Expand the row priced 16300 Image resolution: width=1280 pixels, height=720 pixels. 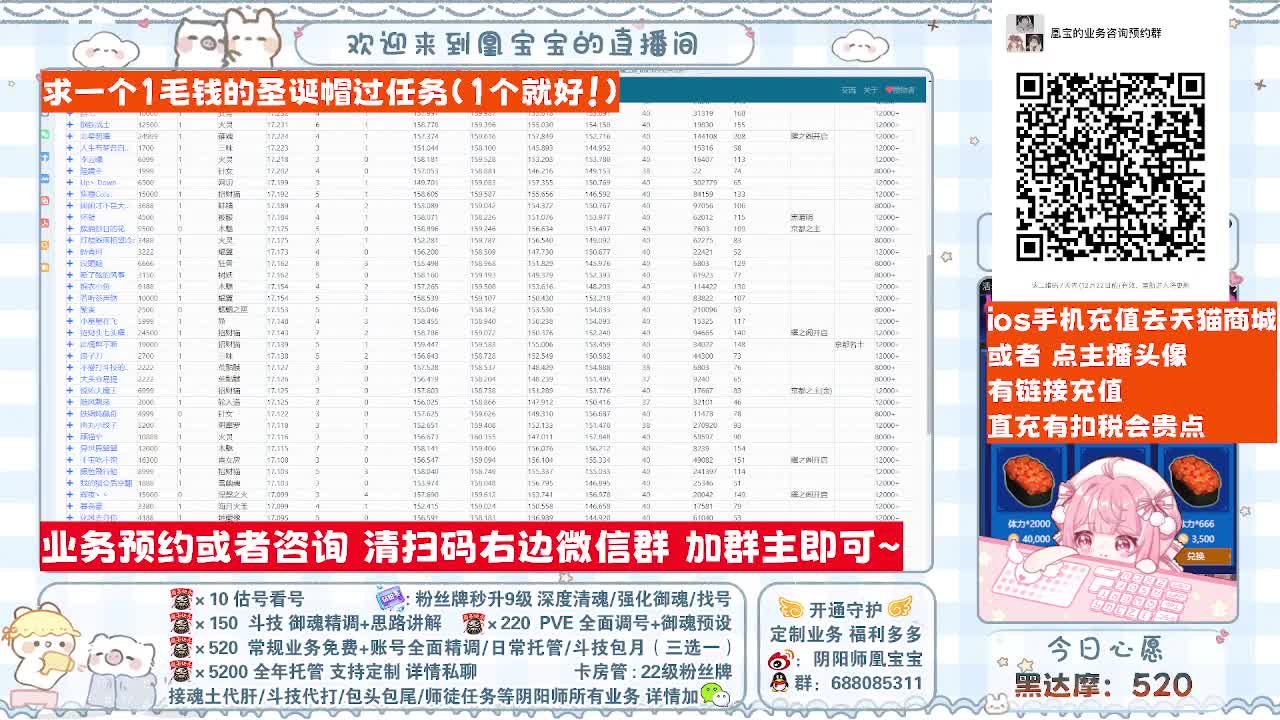tap(70, 460)
